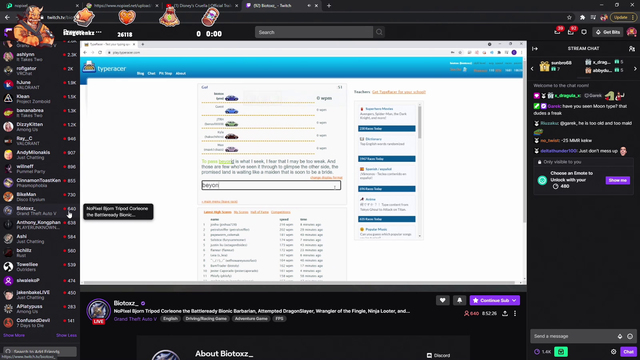The image size is (640, 360).
Task: Switch to Disney's Cruella trailer tab
Action: coord(202,6)
